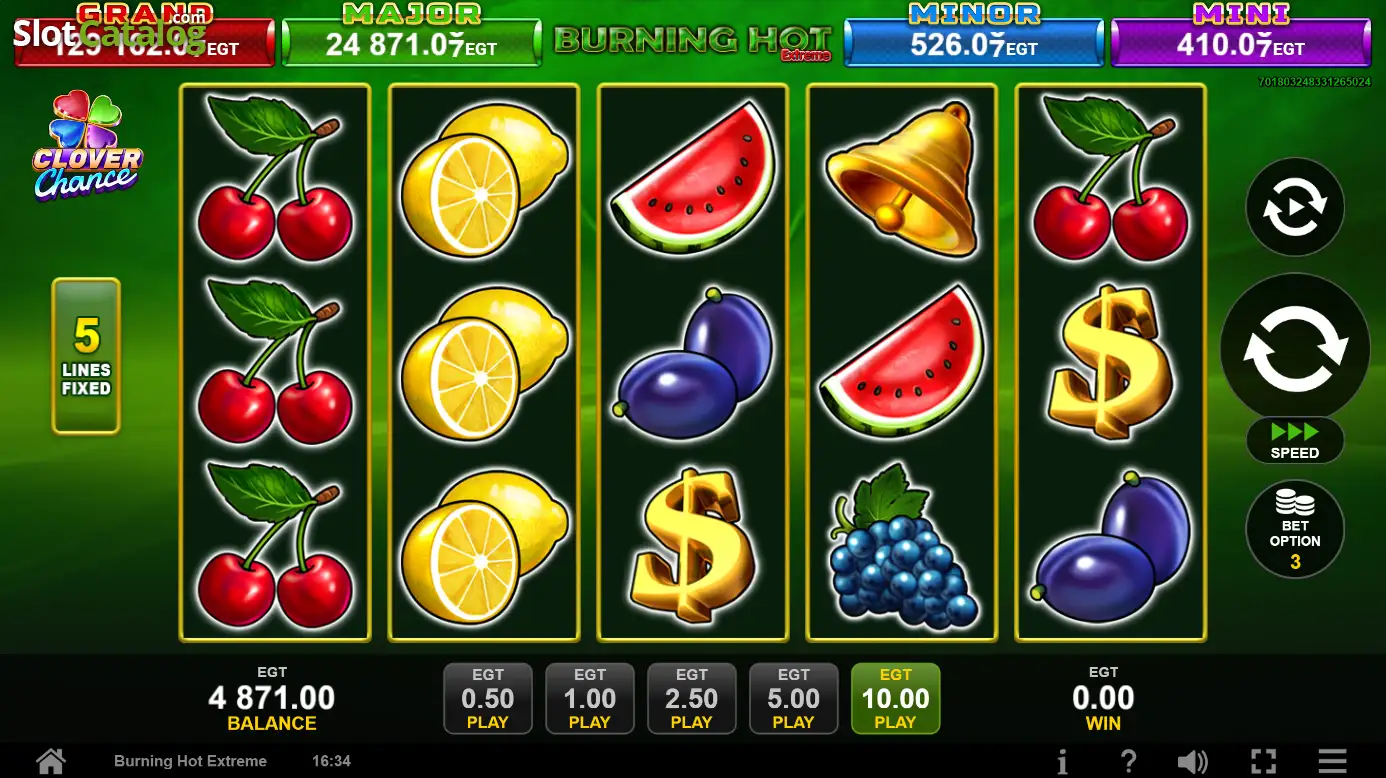Start autoplay with the small circular arrow icon

1295,207
